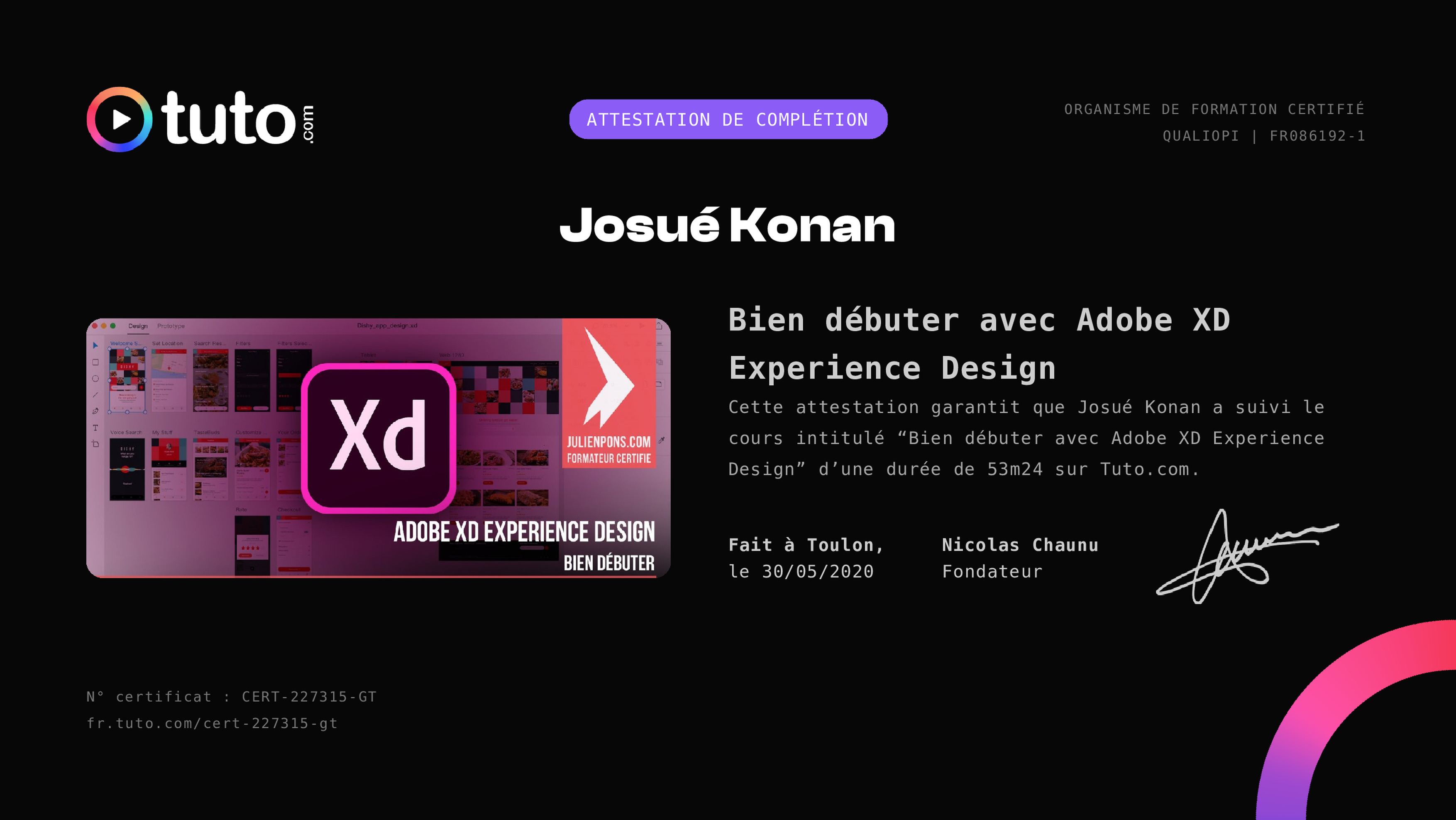
Task: Click the white tuto.com wordmark
Action: click(x=237, y=118)
